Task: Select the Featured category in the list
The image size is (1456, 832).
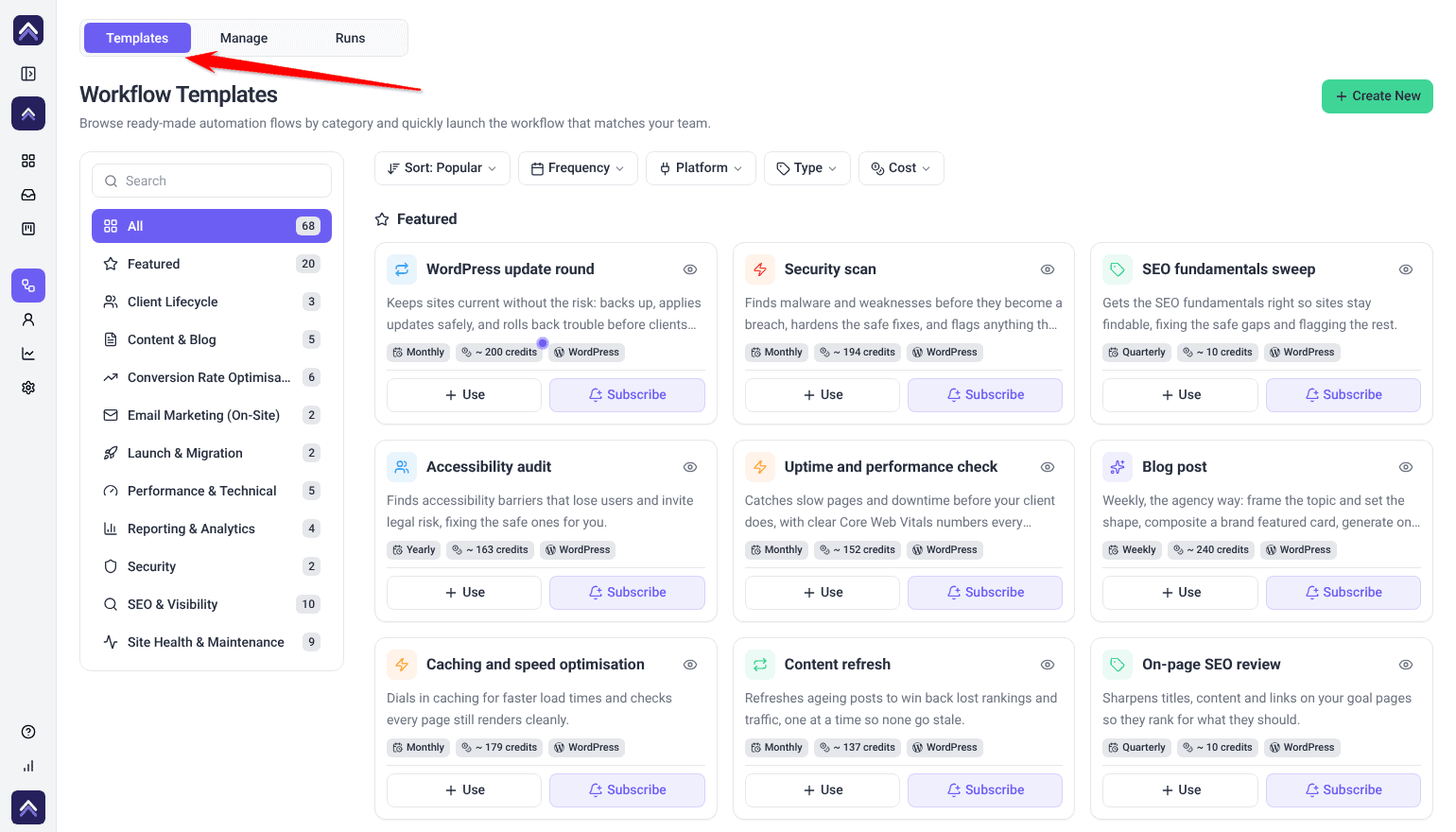Action: tap(212, 264)
